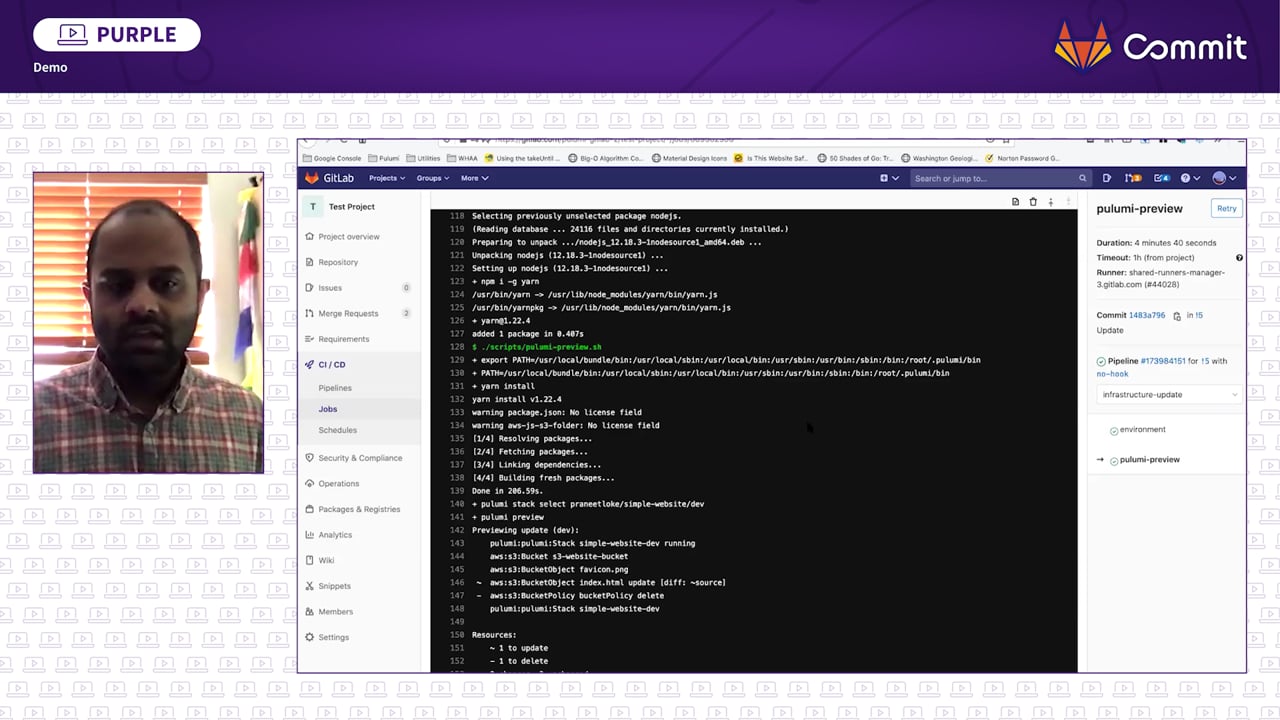The width and height of the screenshot is (1280, 720).
Task: Open merge requests icon in top bar
Action: pyautogui.click(x=1133, y=178)
